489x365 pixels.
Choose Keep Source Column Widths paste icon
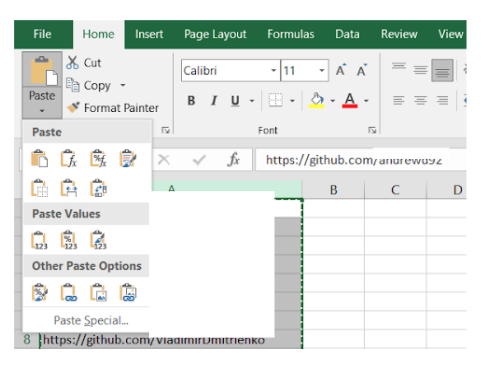(69, 188)
